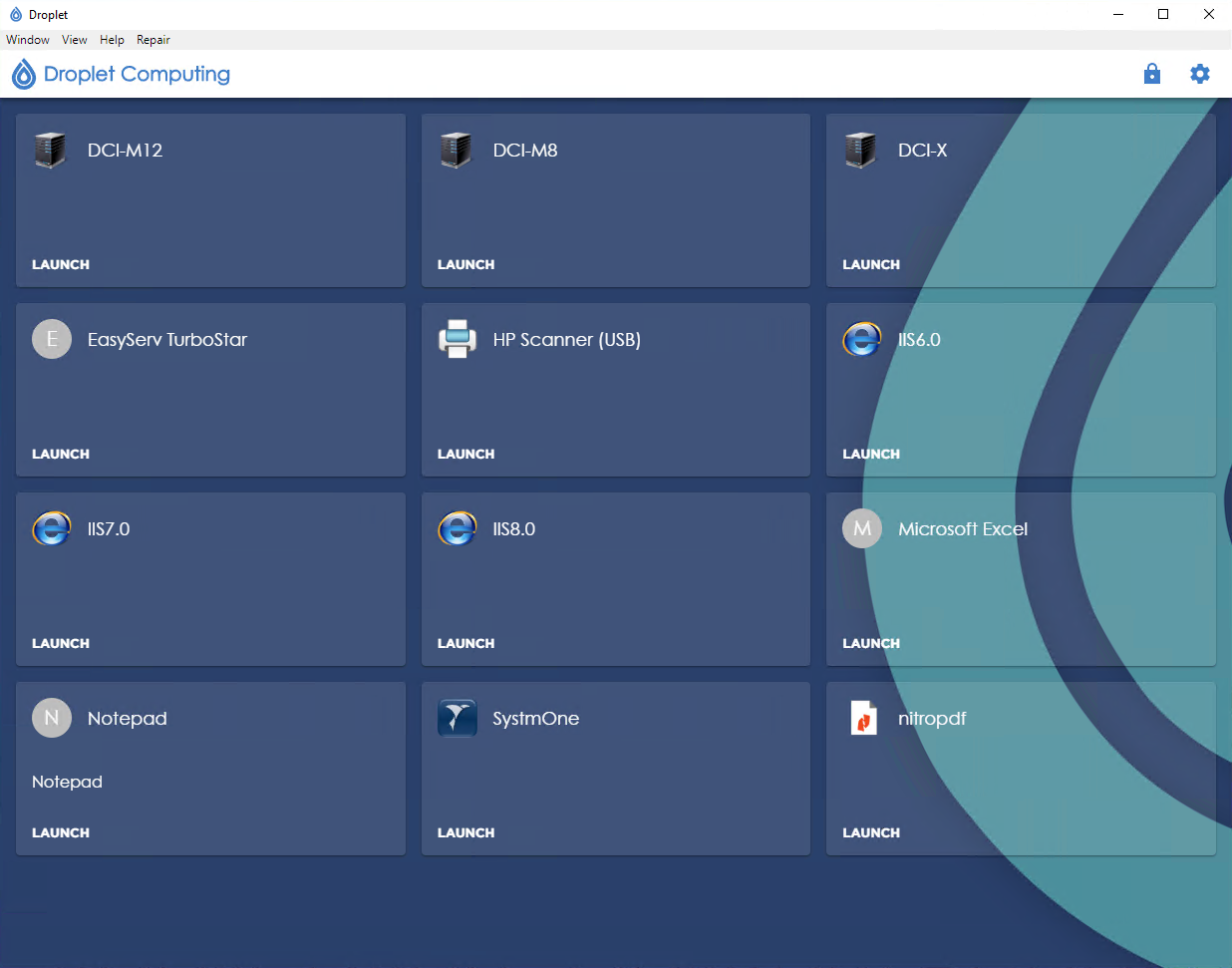Click the Notepad tile heading

[x=128, y=719]
